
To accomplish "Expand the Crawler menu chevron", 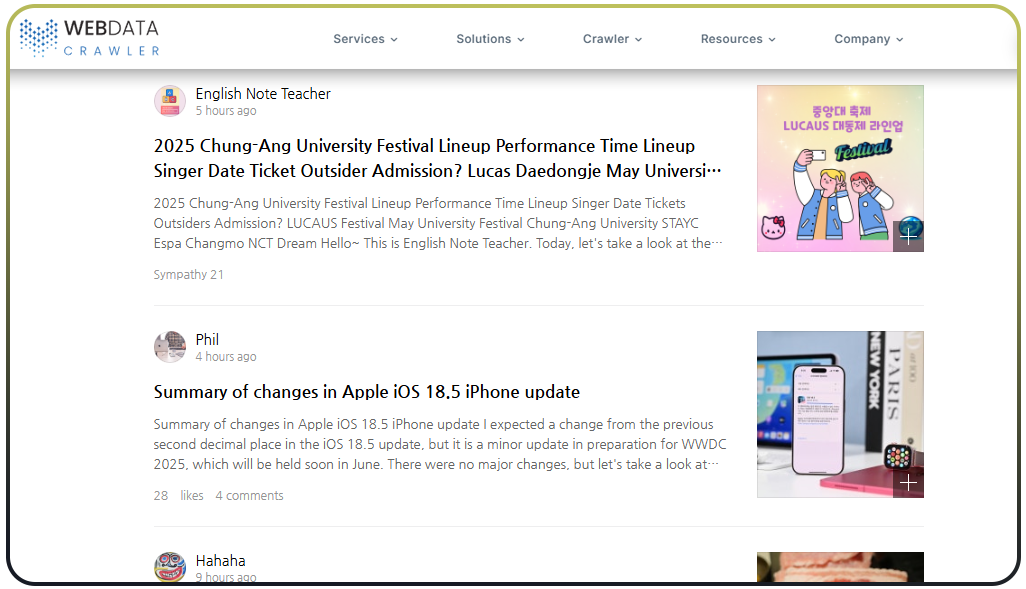I will click(638, 40).
